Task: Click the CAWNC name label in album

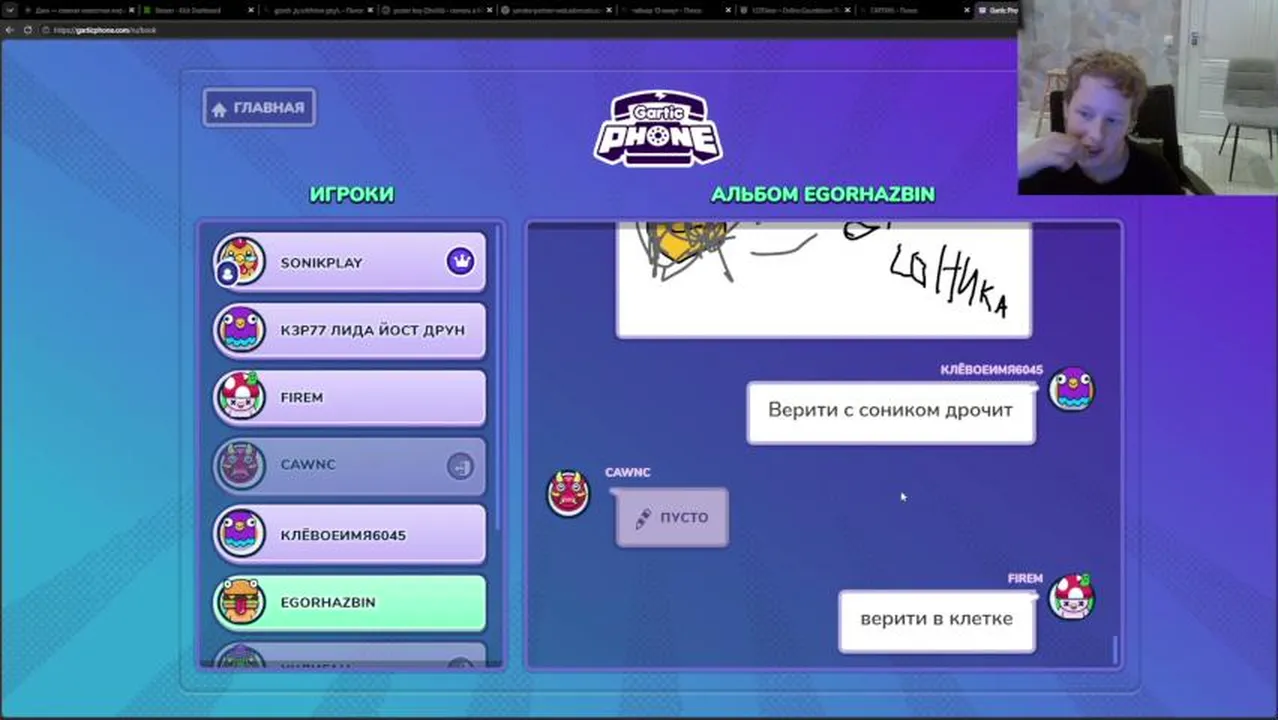Action: (627, 472)
